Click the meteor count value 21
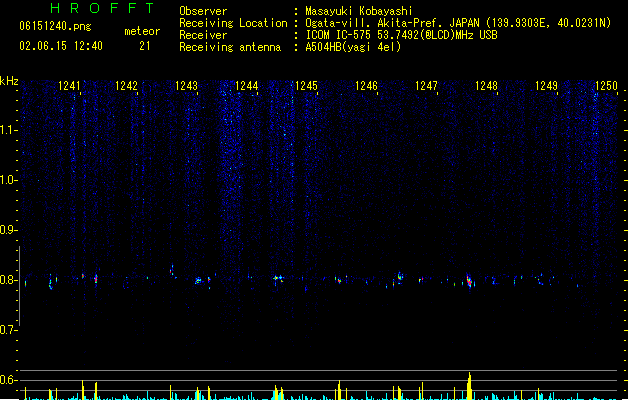 pyautogui.click(x=145, y=46)
